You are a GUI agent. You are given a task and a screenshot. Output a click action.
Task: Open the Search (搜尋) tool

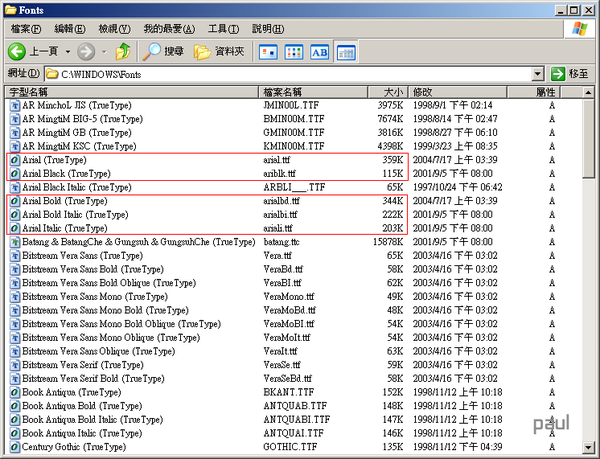[163, 51]
